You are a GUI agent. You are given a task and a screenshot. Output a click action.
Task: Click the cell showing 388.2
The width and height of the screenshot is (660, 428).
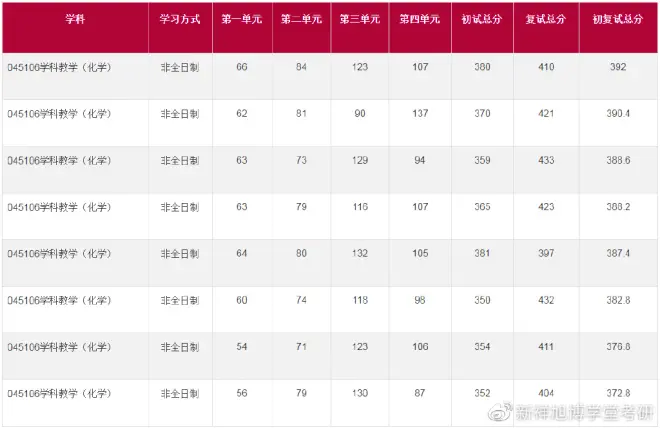(617, 207)
